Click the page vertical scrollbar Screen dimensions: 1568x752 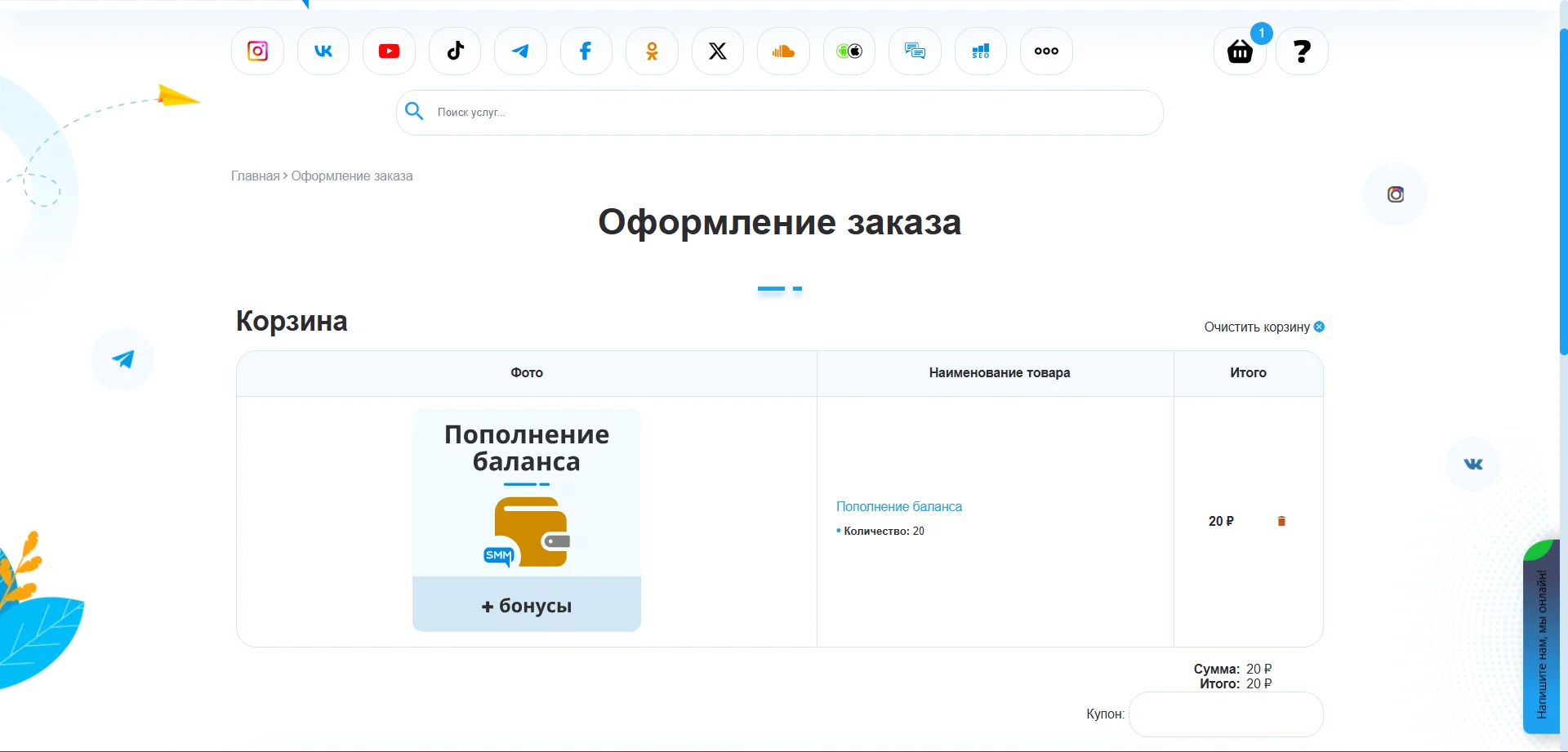(x=1563, y=192)
